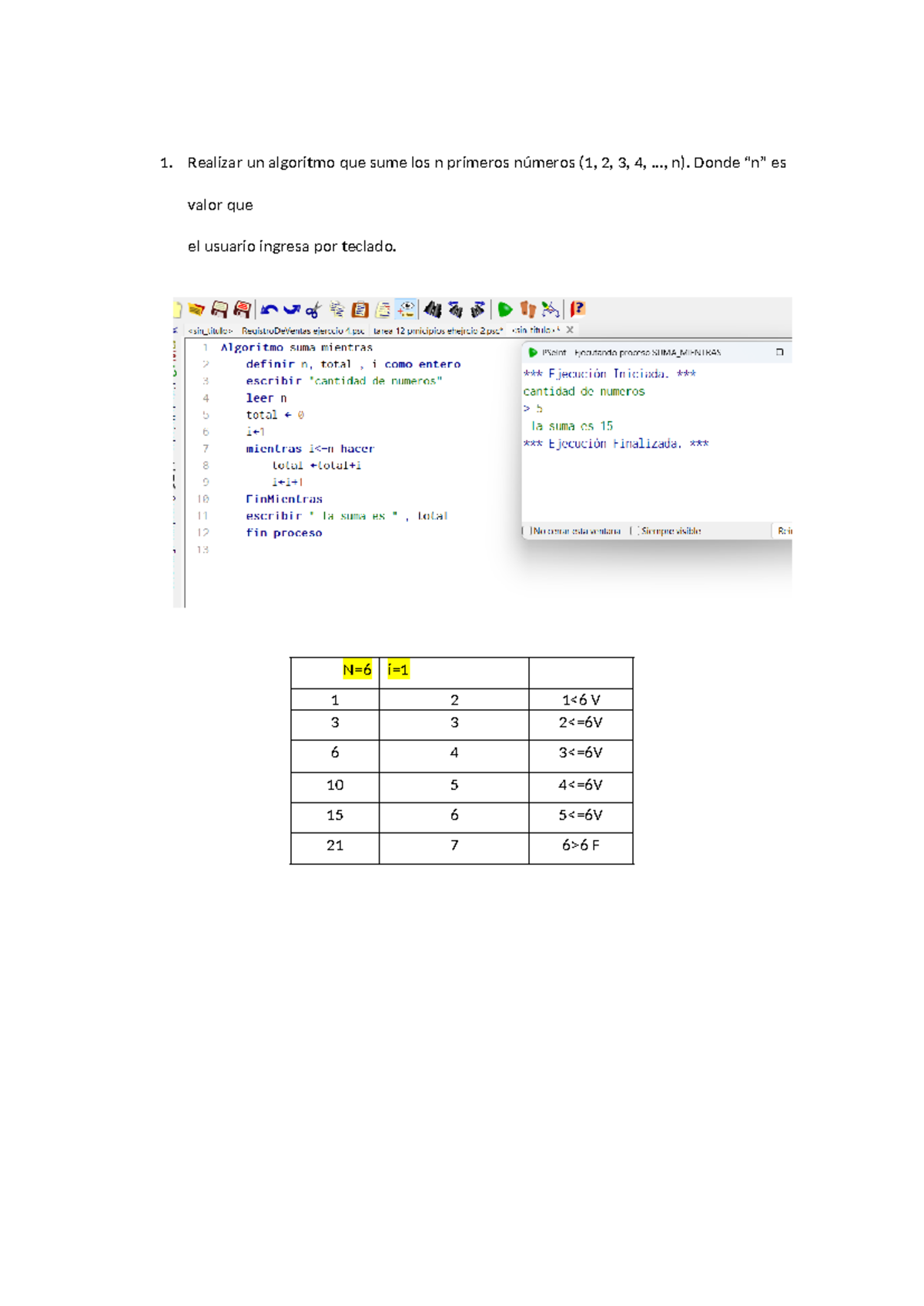This screenshot has width=924, height=1306.
Task: Click the Redo arrow icon
Action: [291, 310]
